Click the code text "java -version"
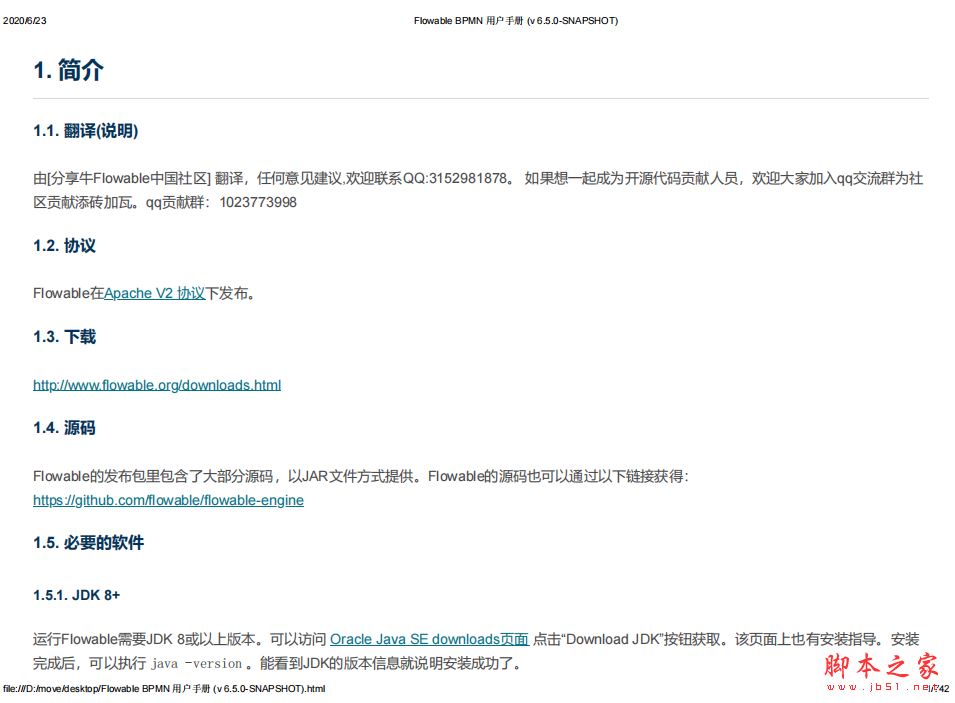 tap(196, 663)
